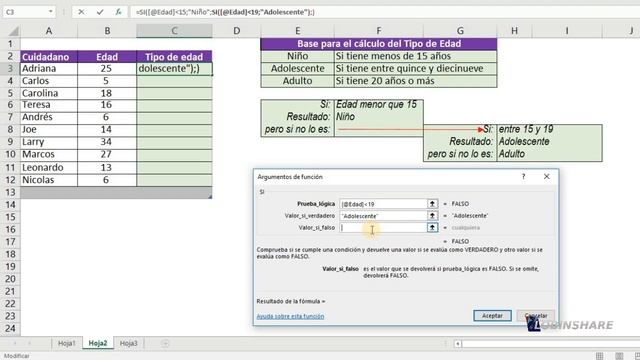This screenshot has width=640, height=360.
Task: Click cell C3 showing dolescente");)
Action: [174, 69]
